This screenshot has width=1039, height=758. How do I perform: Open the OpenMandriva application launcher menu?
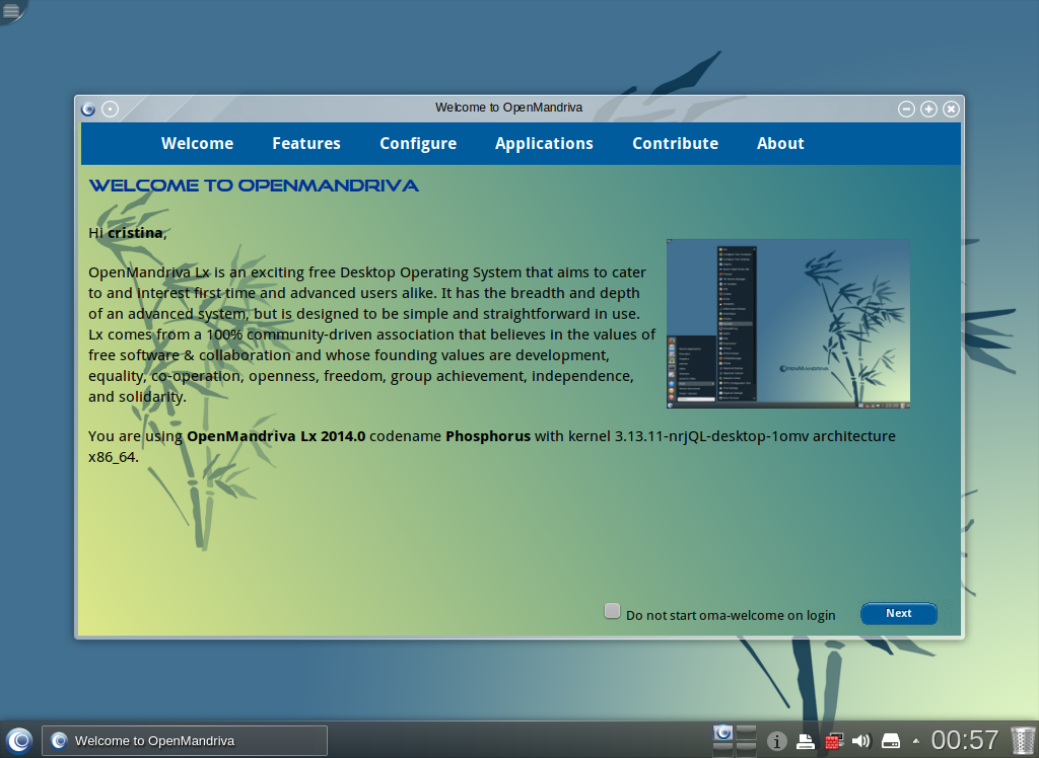click(19, 740)
